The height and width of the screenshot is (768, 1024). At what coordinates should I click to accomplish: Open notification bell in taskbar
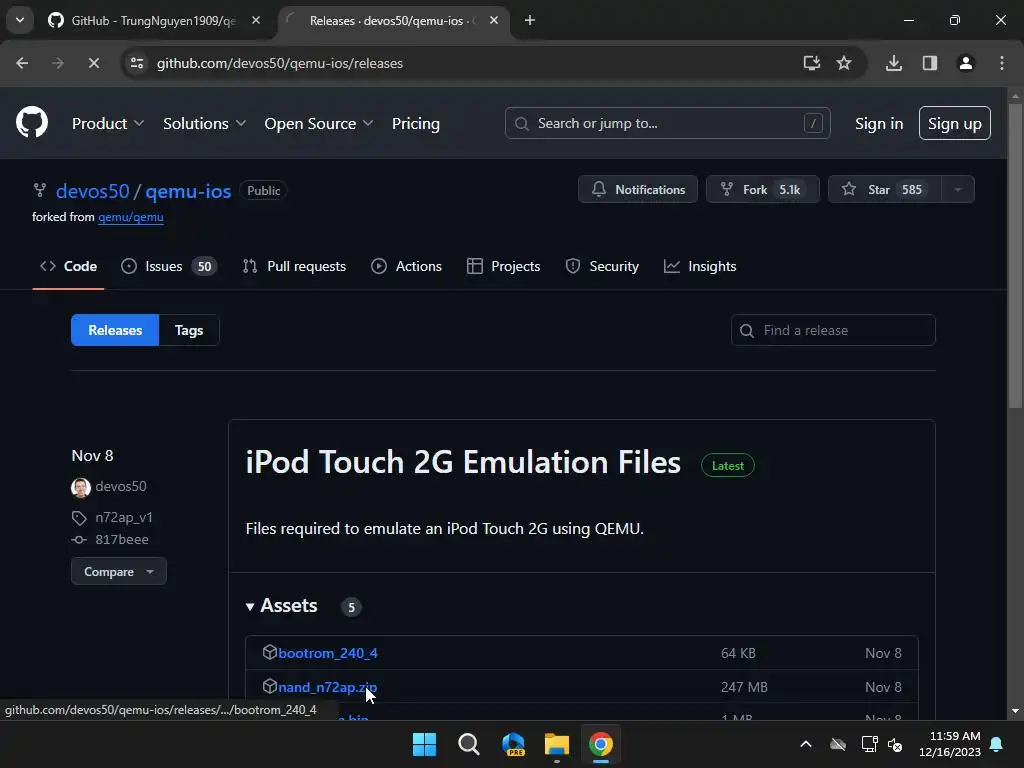coord(996,744)
